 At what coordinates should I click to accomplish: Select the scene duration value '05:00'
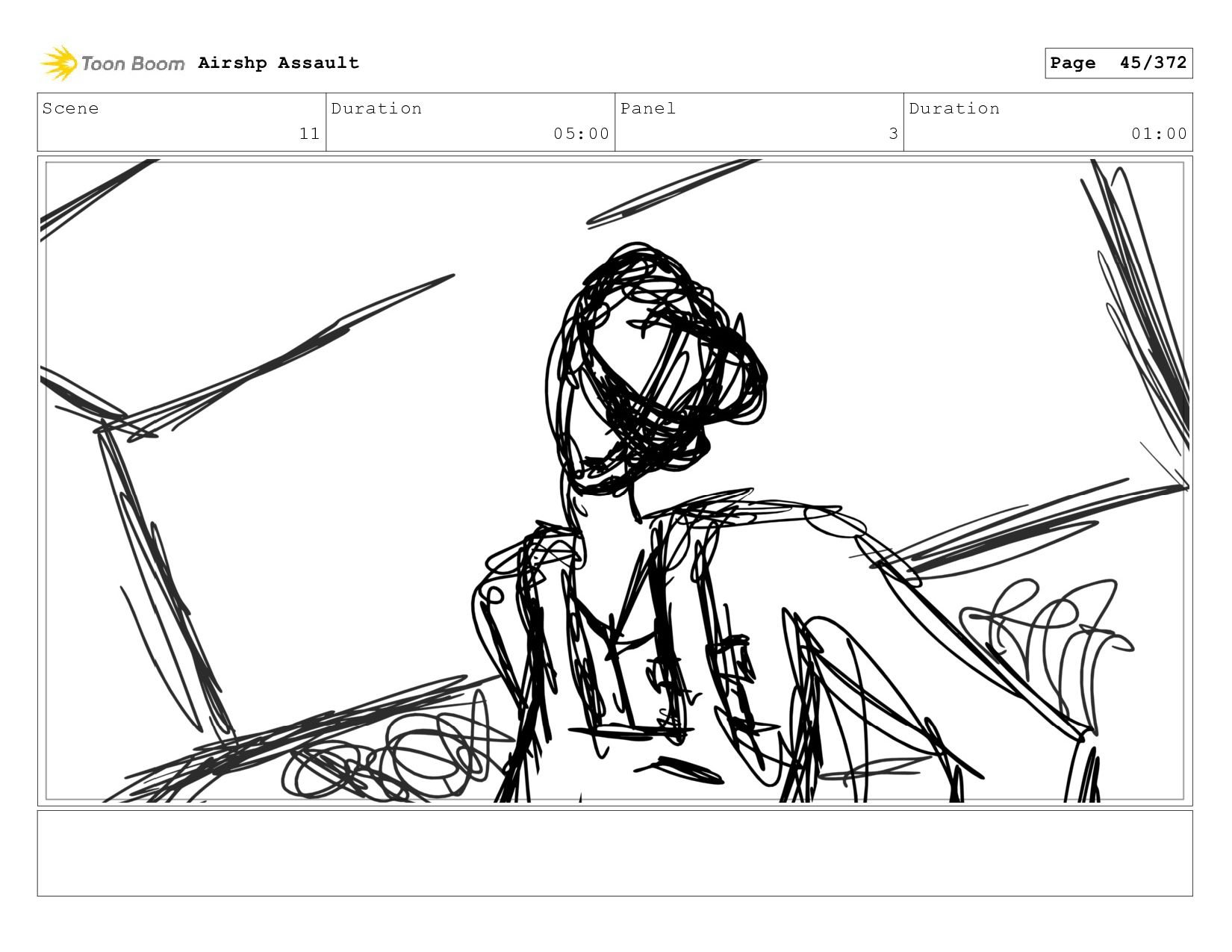click(x=582, y=134)
